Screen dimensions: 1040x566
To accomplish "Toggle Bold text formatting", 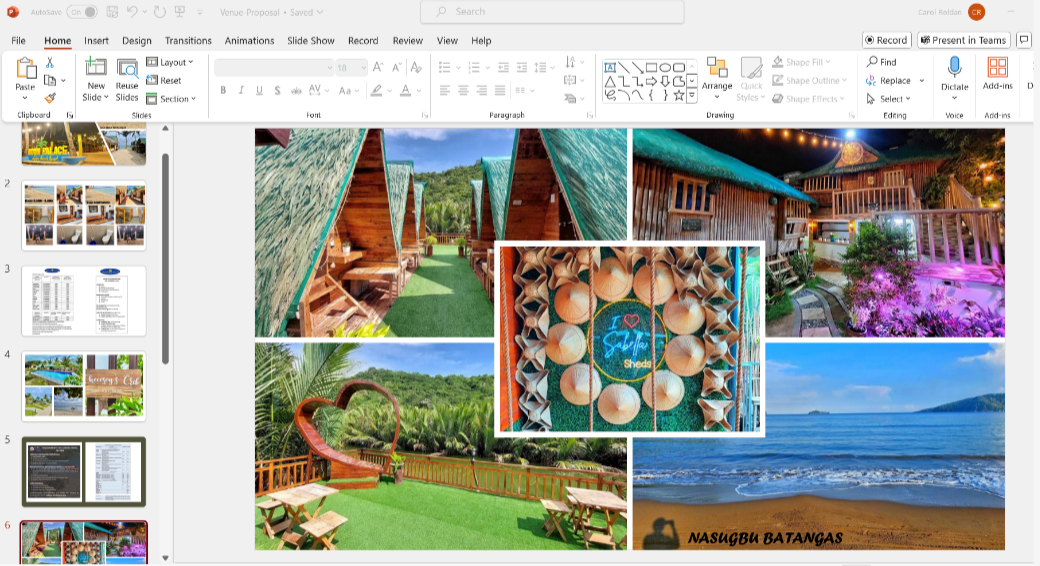I will tap(223, 90).
